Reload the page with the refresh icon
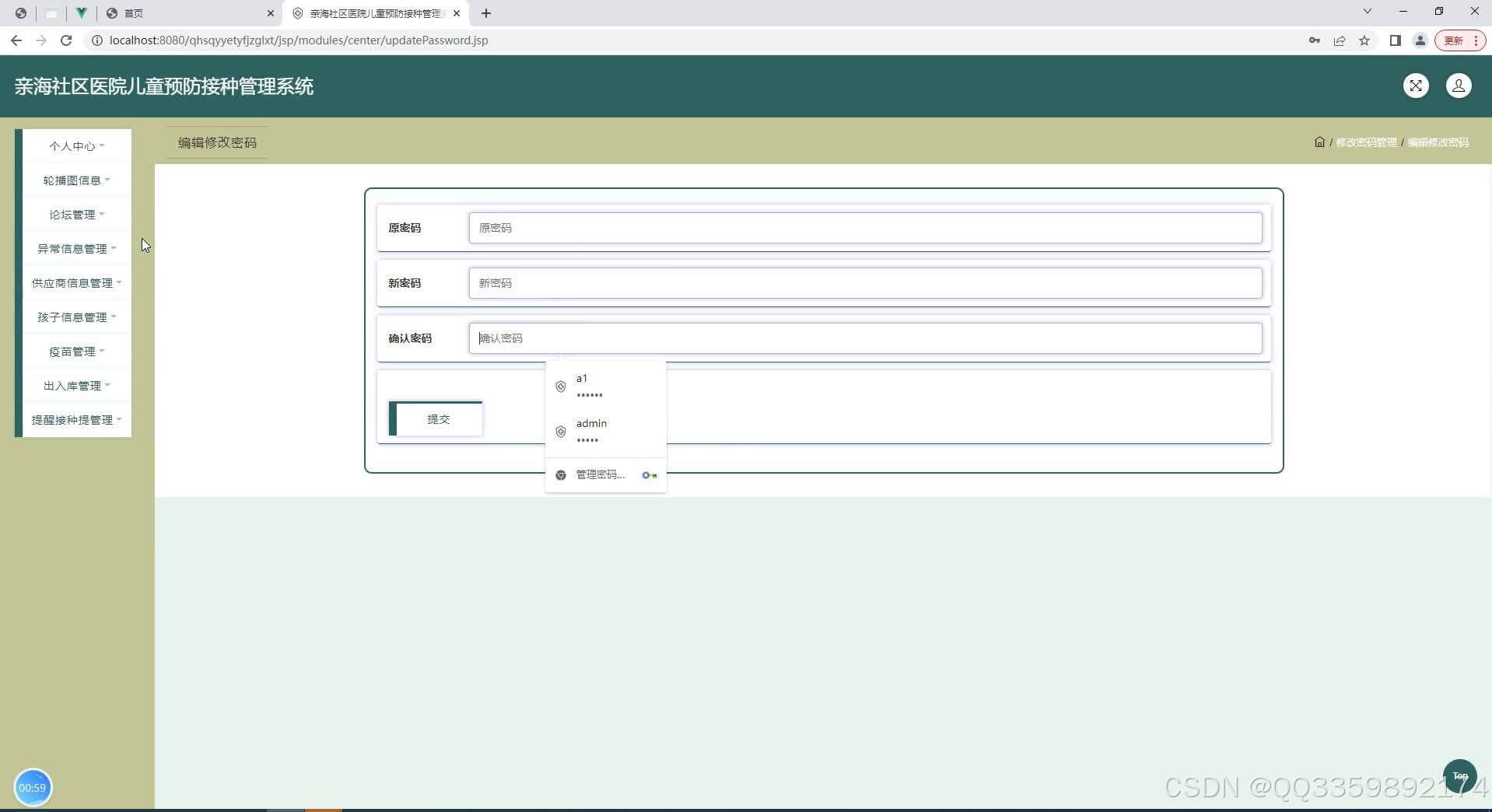The width and height of the screenshot is (1492, 812). click(x=66, y=40)
